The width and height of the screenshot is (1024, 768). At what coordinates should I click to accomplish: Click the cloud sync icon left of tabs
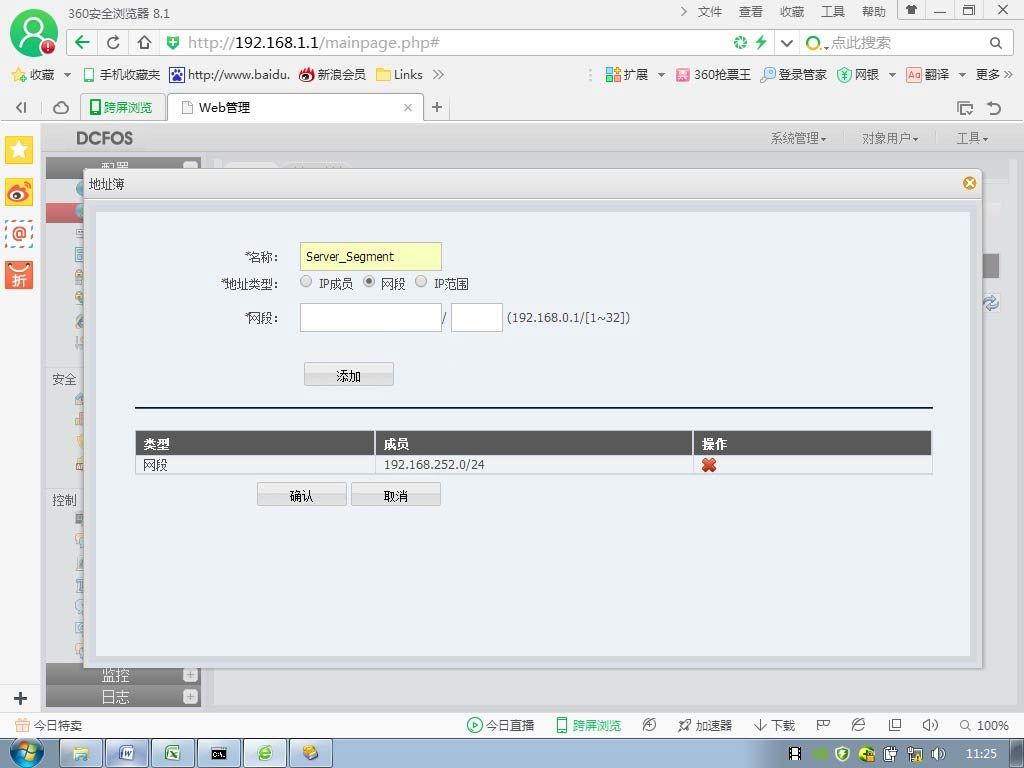pyautogui.click(x=61, y=108)
